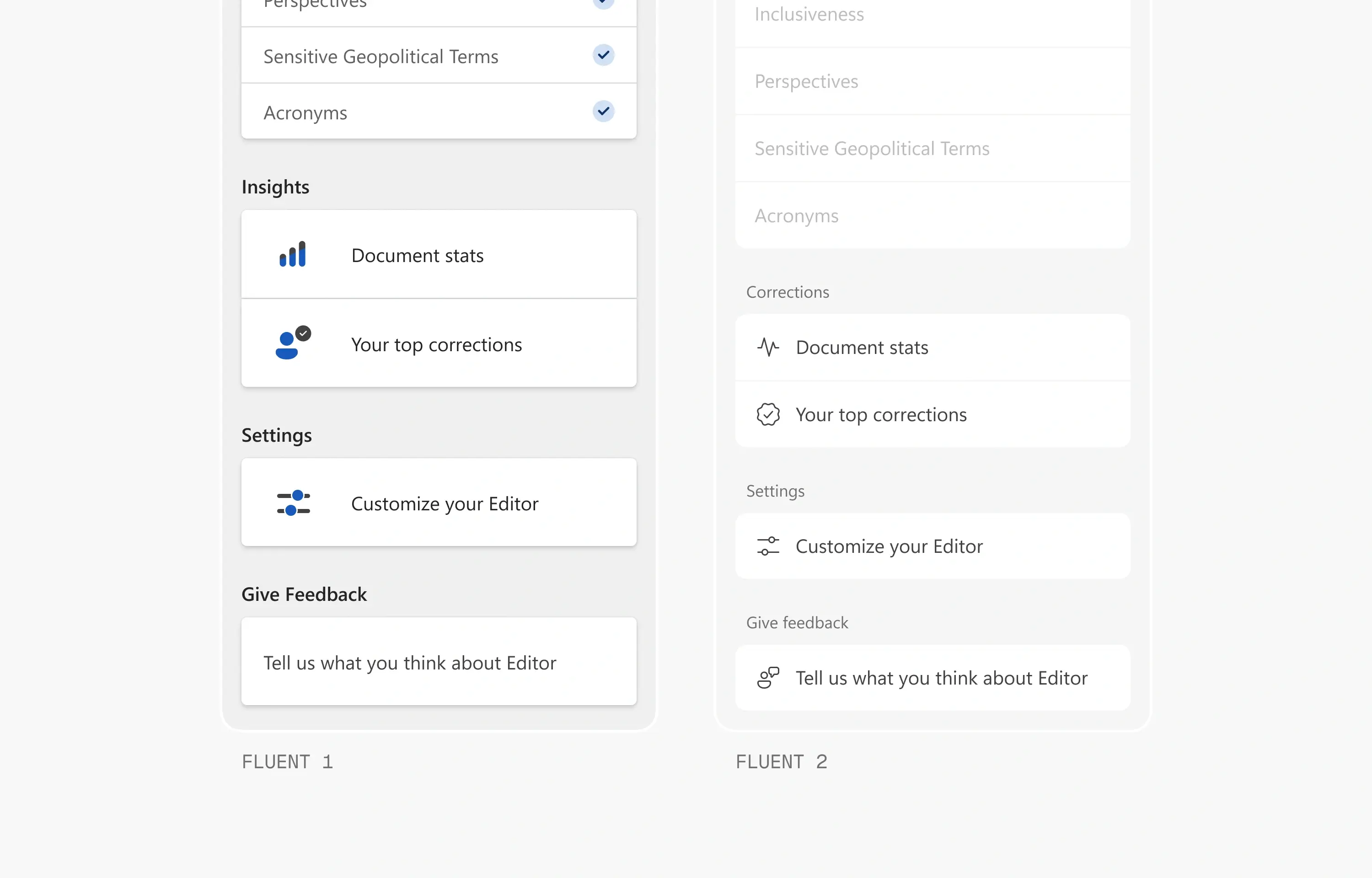Open Your top corrections text in Fluent 2
This screenshot has height=878, width=1372.
(881, 414)
